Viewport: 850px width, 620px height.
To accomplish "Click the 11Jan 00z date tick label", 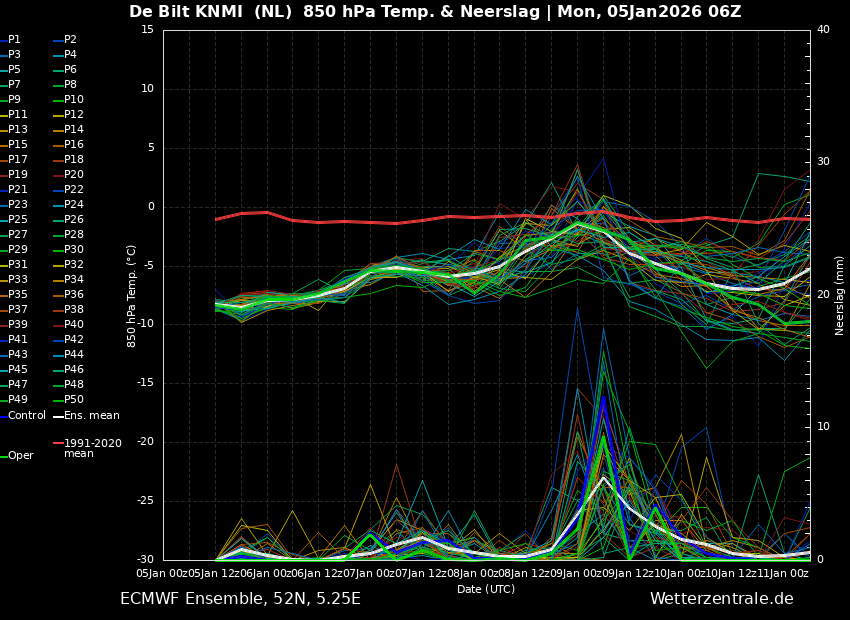I will point(783,573).
